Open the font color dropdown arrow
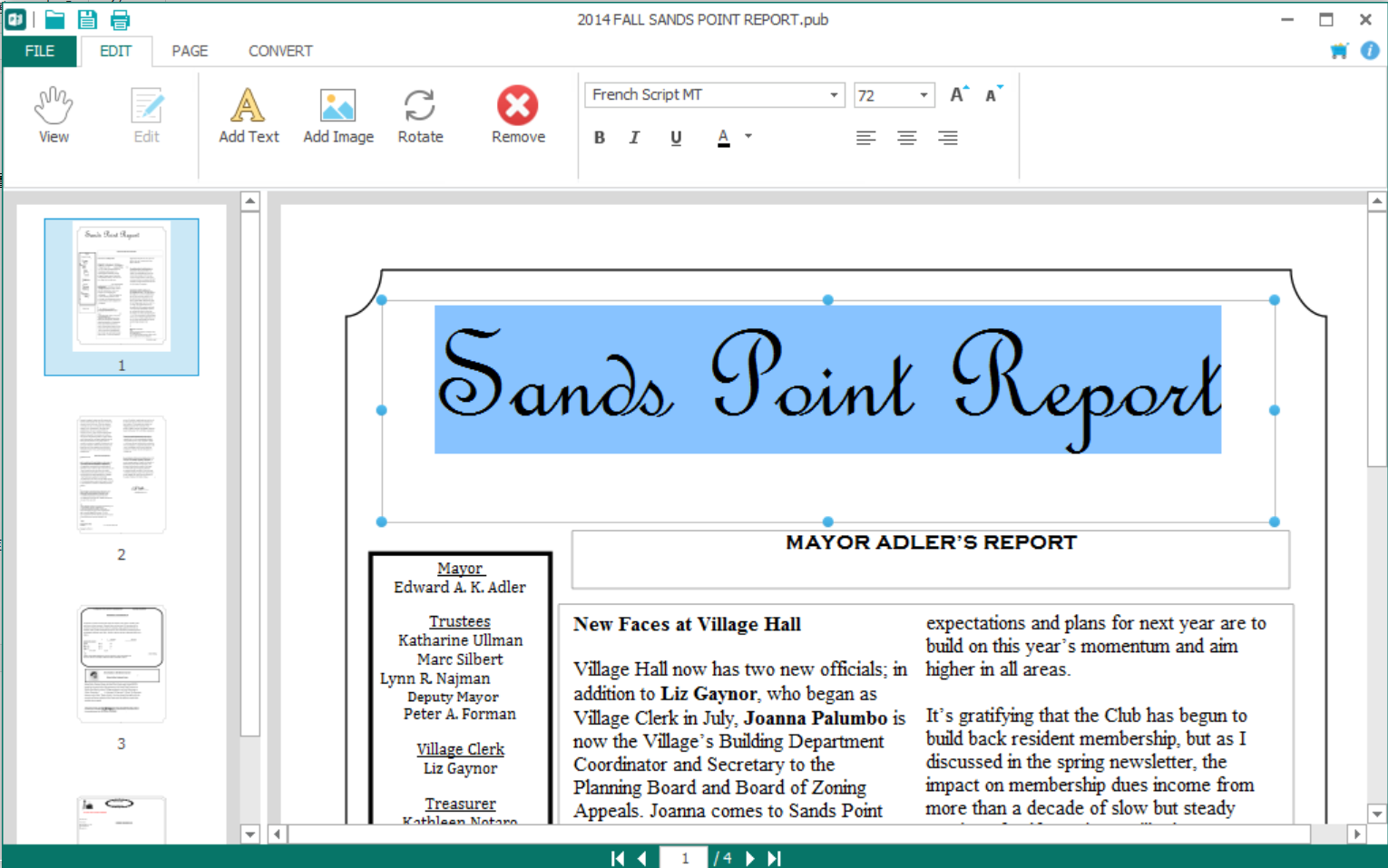The image size is (1388, 868). click(748, 137)
